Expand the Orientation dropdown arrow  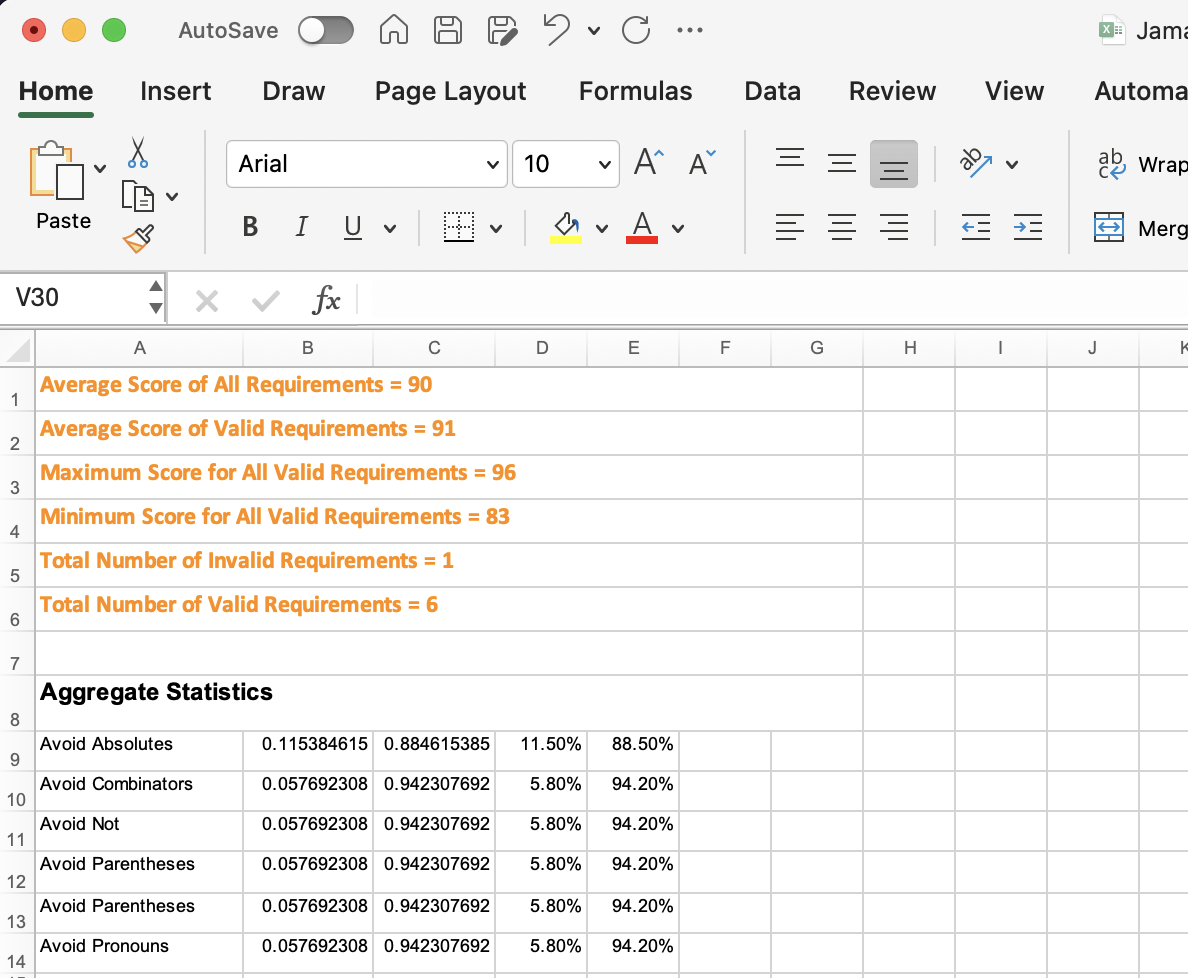(1012, 164)
